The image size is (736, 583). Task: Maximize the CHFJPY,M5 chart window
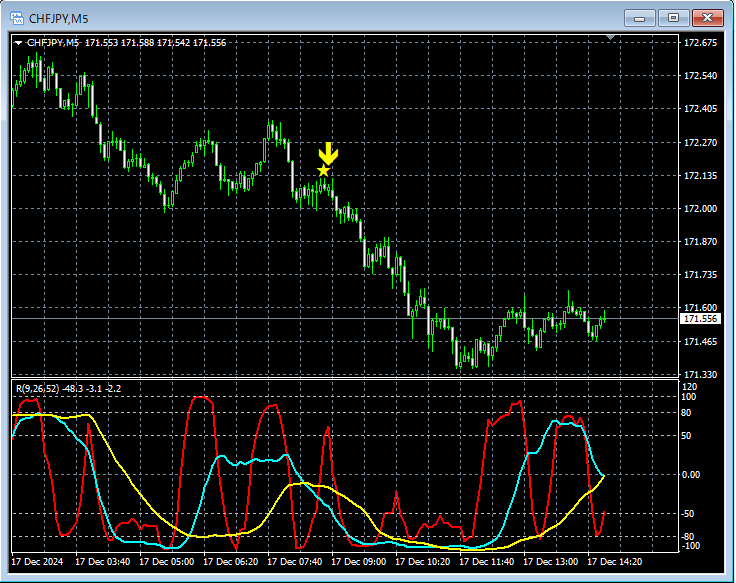tap(673, 18)
